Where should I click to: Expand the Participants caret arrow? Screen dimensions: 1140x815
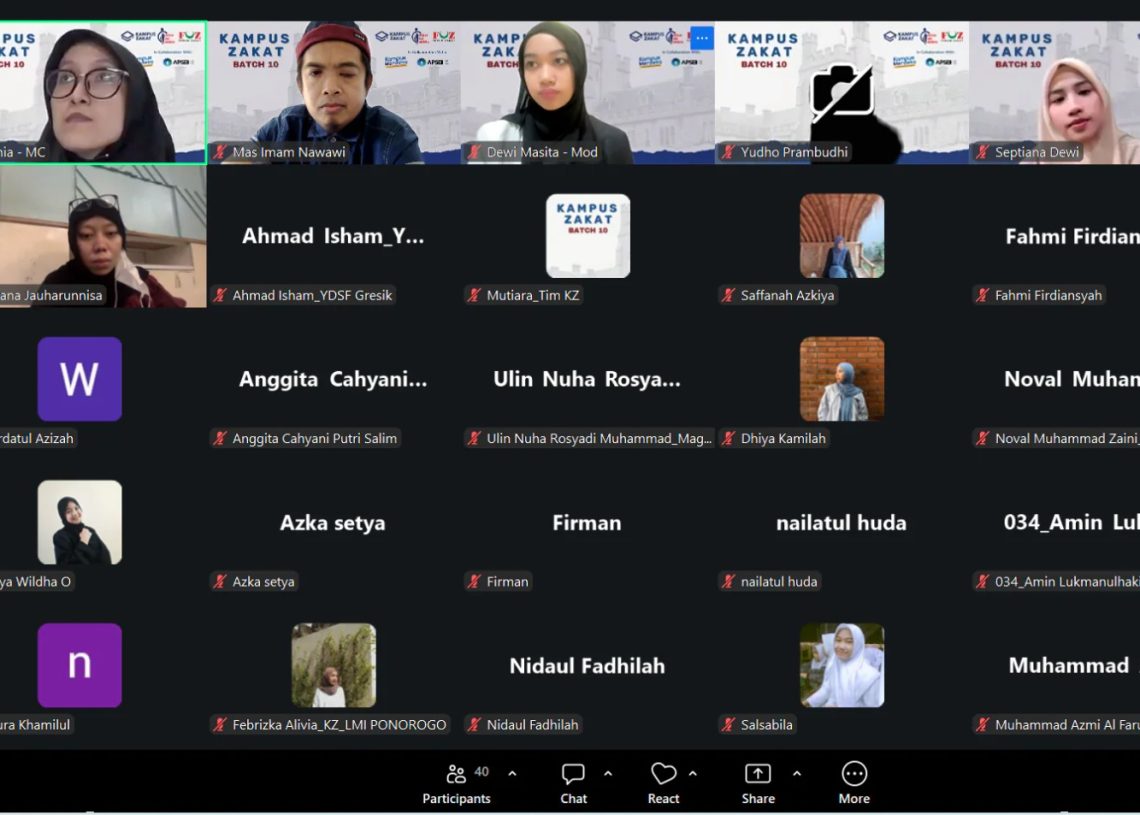[x=512, y=774]
